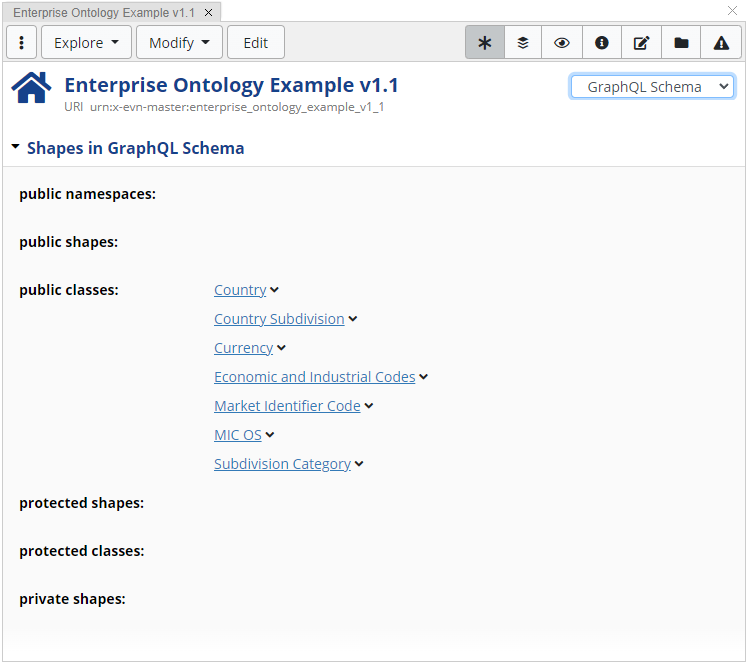
Task: Click the Enterprise Ontology Example v1.1 heading
Action: point(231,85)
